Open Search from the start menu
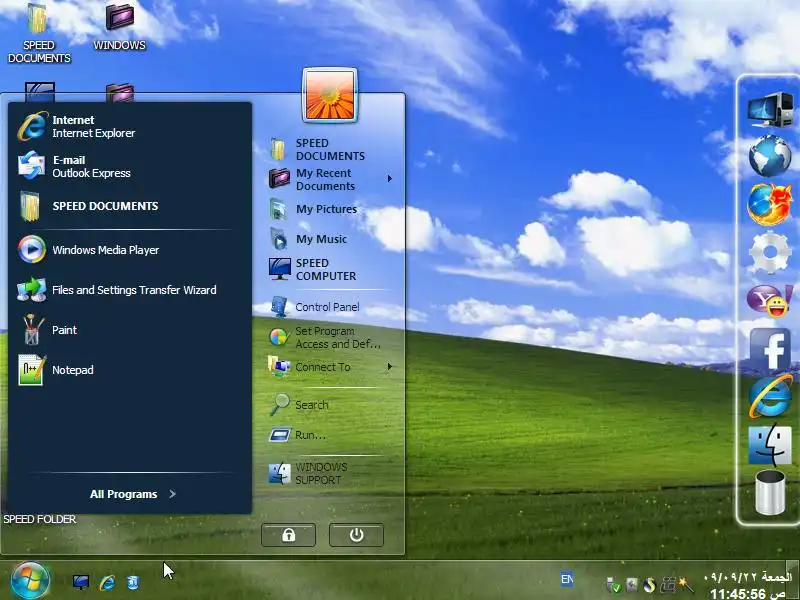Viewport: 800px width, 600px height. click(299, 405)
